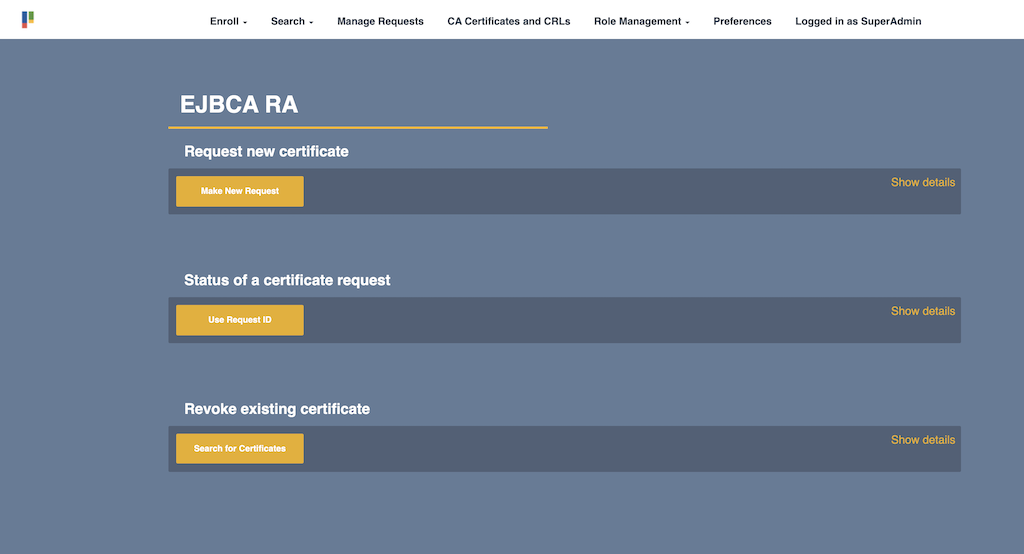This screenshot has height=554, width=1024.
Task: Click the EJBCA RA page title
Action: [239, 105]
